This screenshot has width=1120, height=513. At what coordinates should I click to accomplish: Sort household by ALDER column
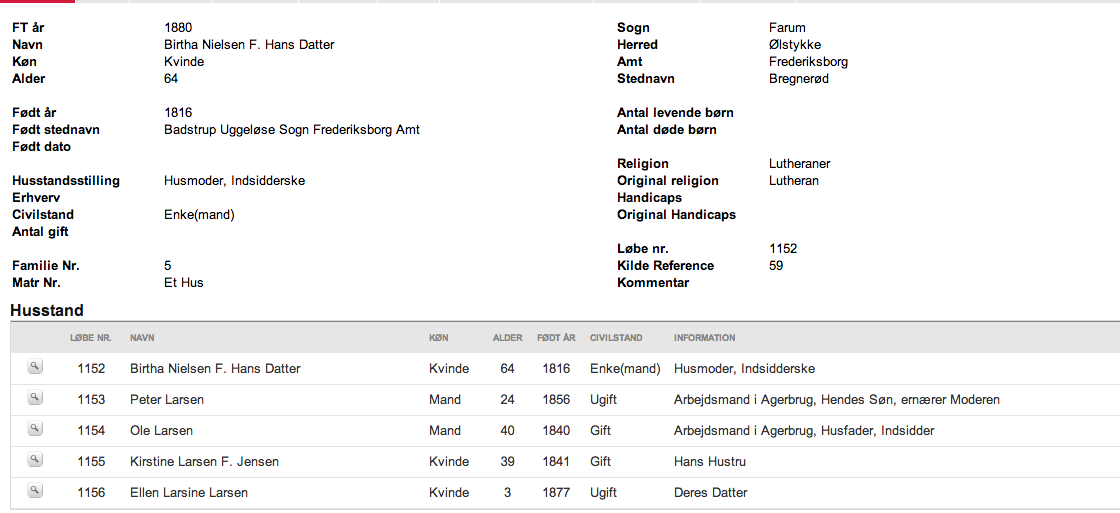[x=508, y=338]
